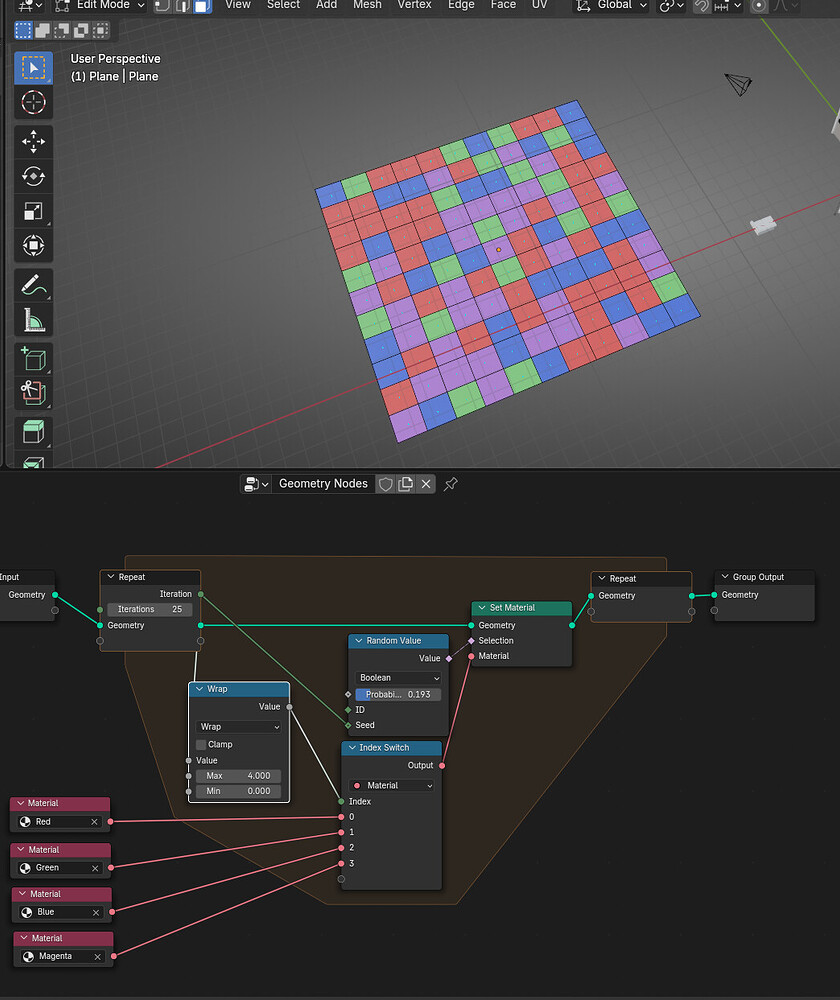The height and width of the screenshot is (1000, 840).
Task: Select the Annotate pencil tool
Action: (x=33, y=285)
